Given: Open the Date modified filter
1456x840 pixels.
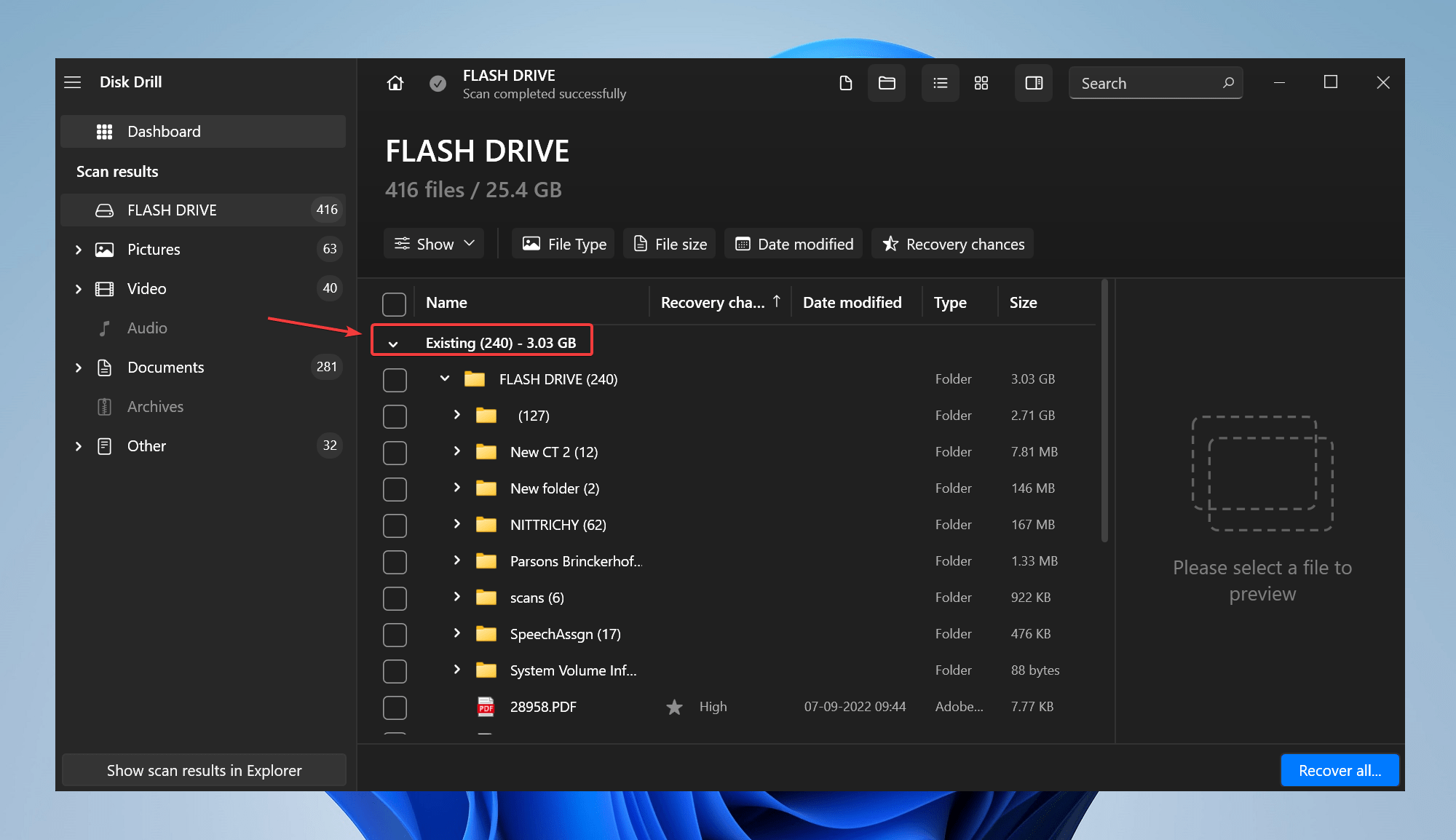Looking at the screenshot, I should [794, 244].
